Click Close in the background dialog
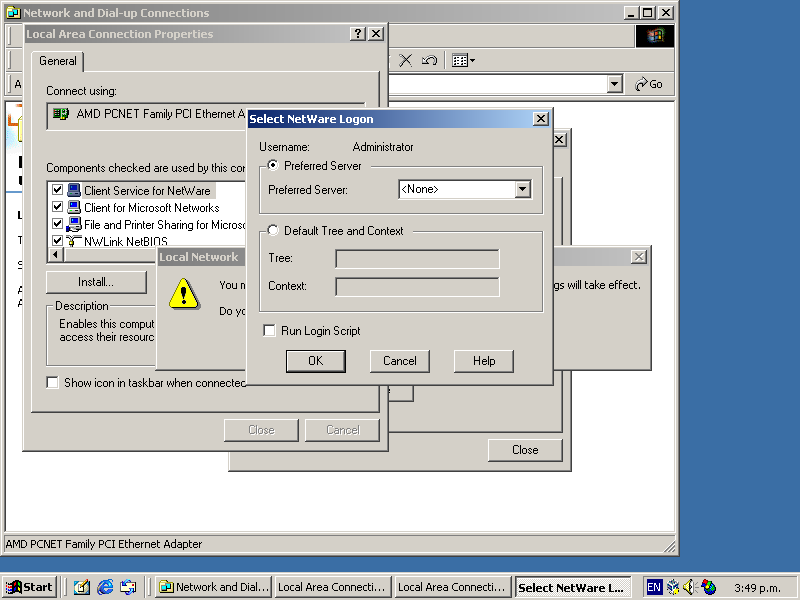The width and height of the screenshot is (800, 600). coord(525,450)
